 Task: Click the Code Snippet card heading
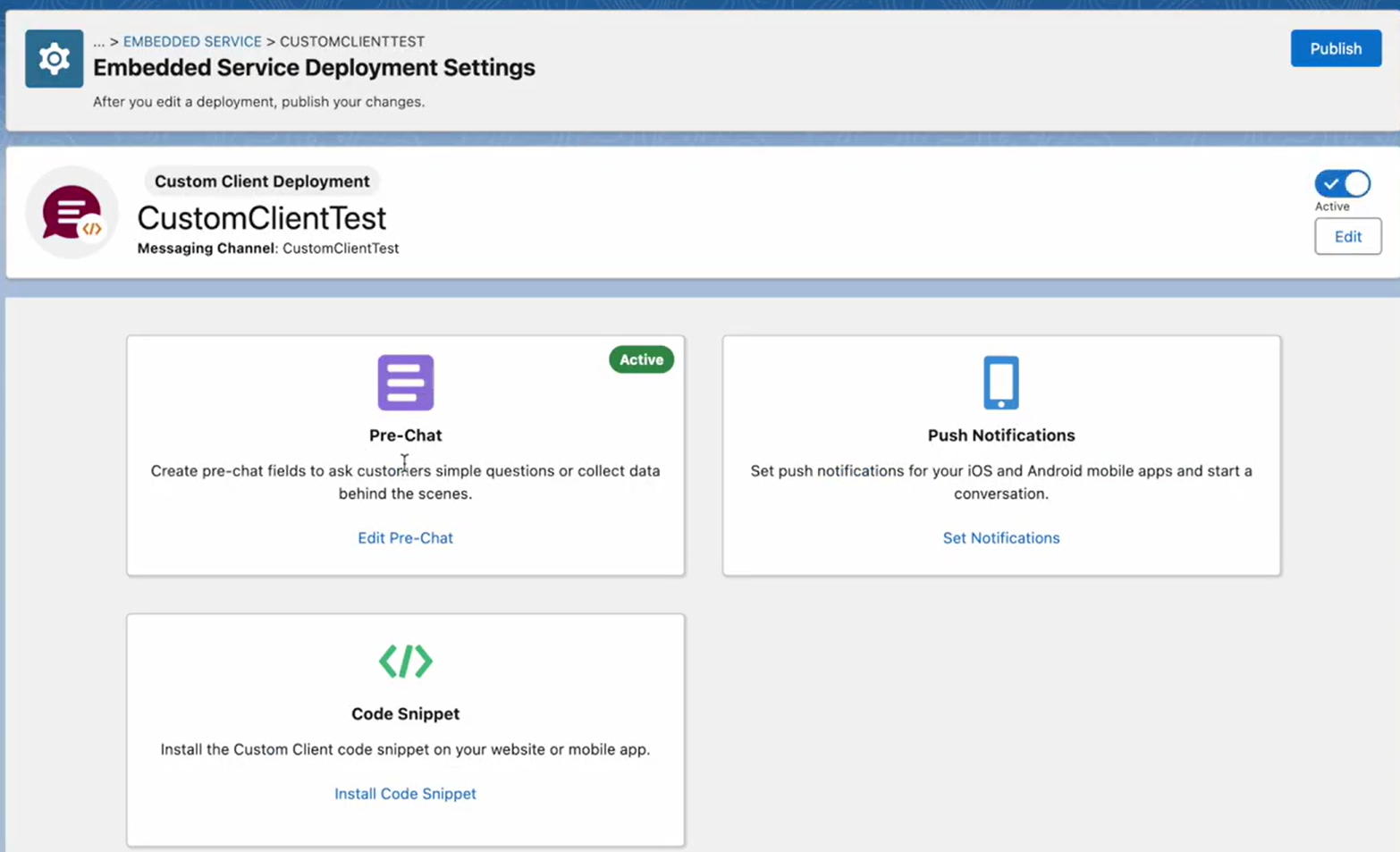pos(405,714)
